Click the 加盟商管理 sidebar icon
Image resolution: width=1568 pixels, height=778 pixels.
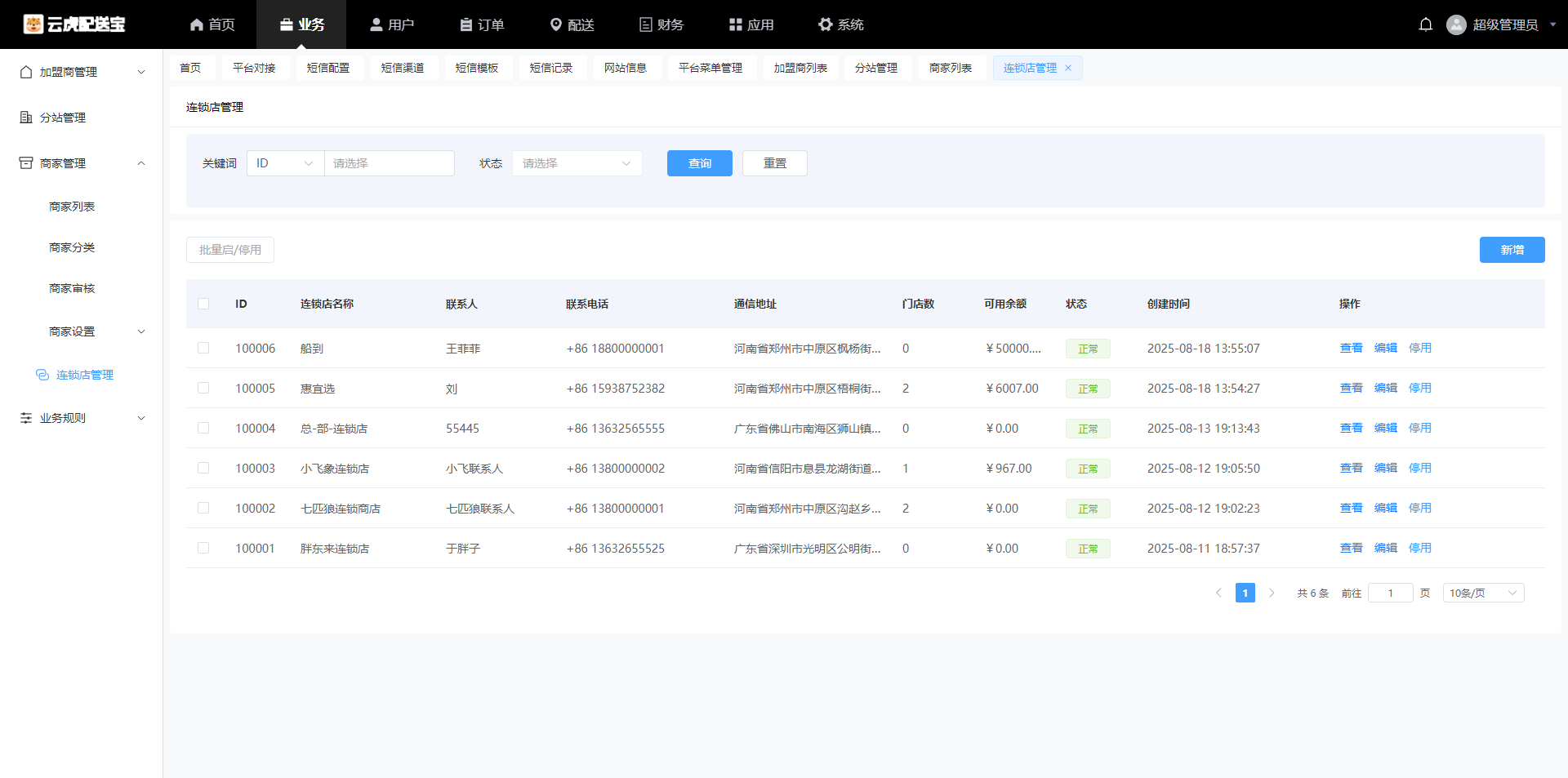[x=26, y=72]
